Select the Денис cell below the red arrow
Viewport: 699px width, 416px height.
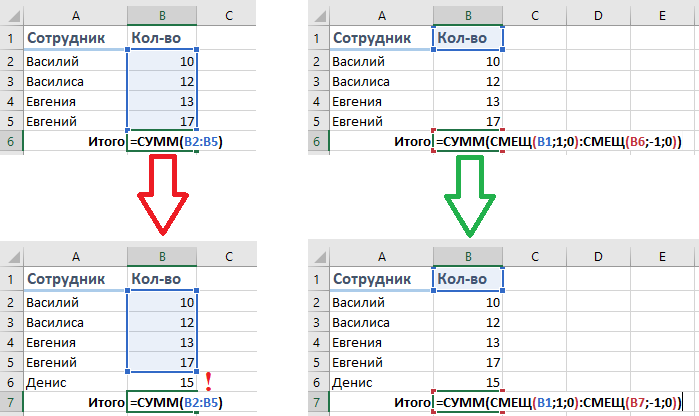(75, 382)
